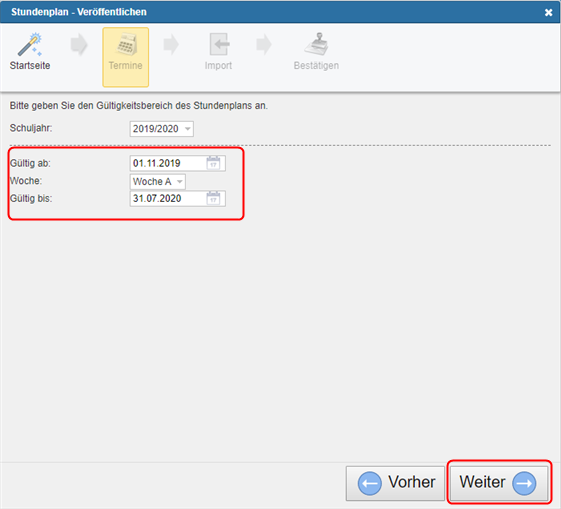Expand the Schuljahr 2019/2020 dropdown
The height and width of the screenshot is (509, 561).
(x=162, y=129)
